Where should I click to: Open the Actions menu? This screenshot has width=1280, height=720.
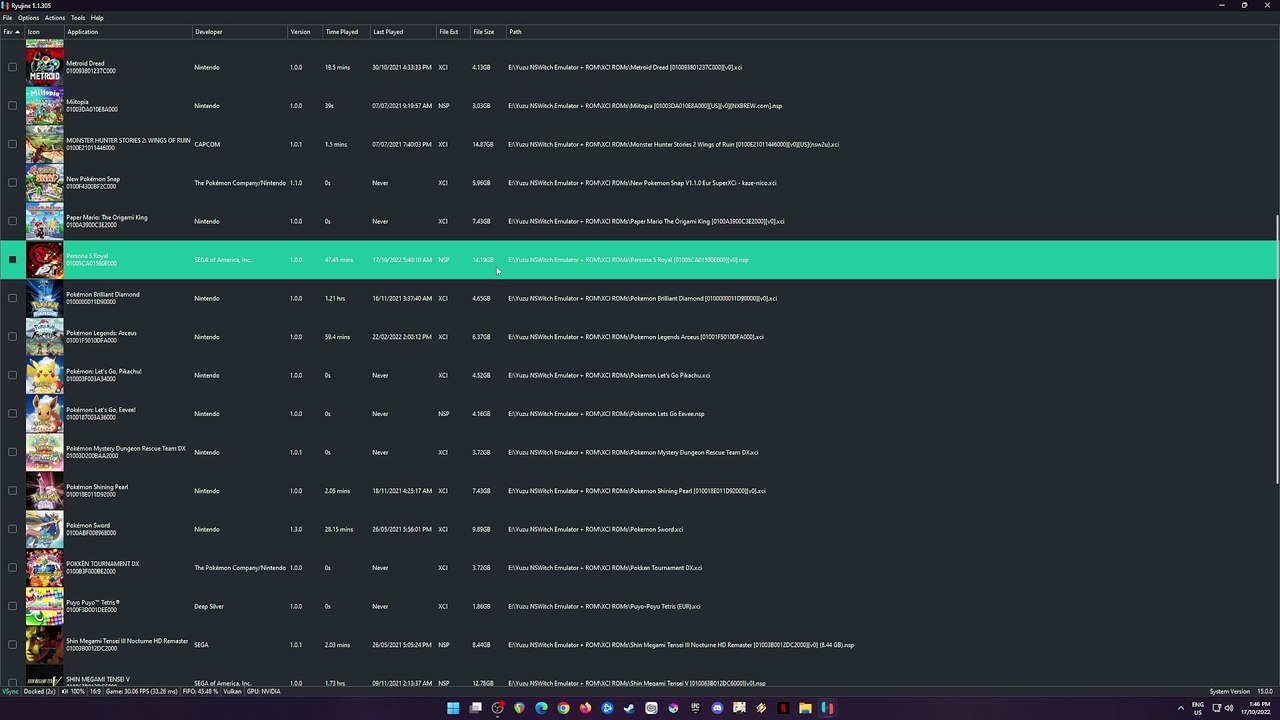click(55, 18)
